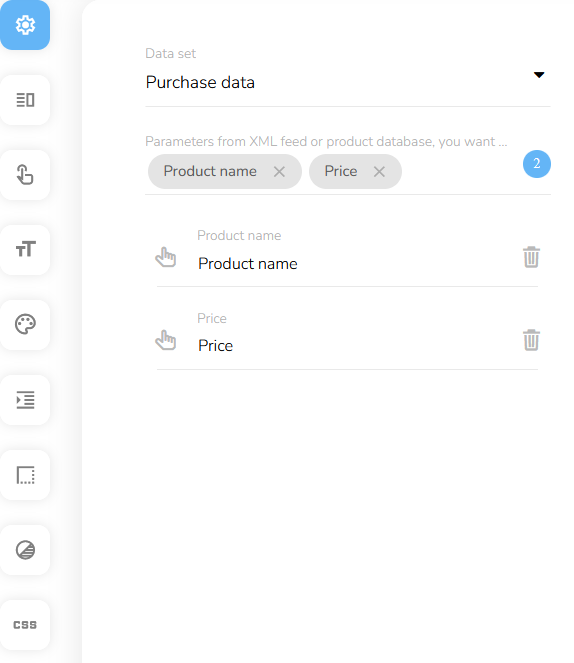Grab the Price row drag handle
Viewport: 574px width, 663px height.
point(166,340)
